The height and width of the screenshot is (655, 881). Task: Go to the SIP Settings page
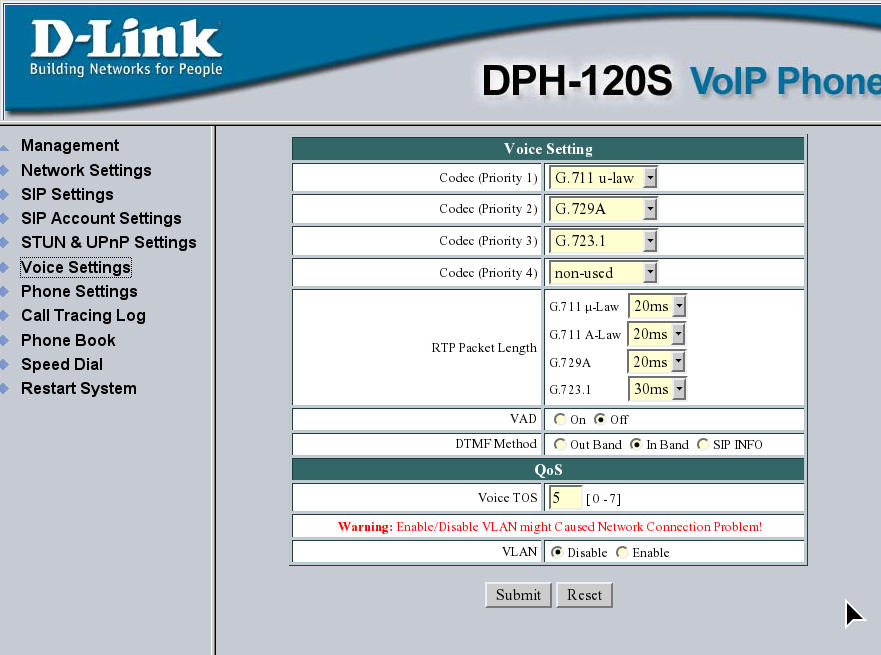coord(67,194)
